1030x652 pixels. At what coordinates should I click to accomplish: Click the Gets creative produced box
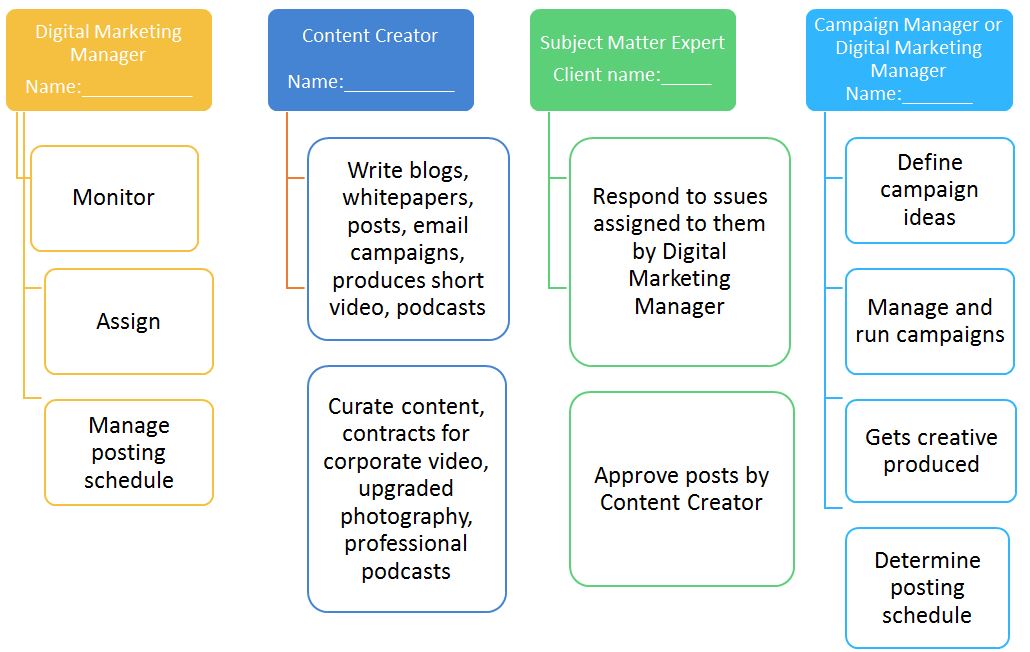(929, 451)
